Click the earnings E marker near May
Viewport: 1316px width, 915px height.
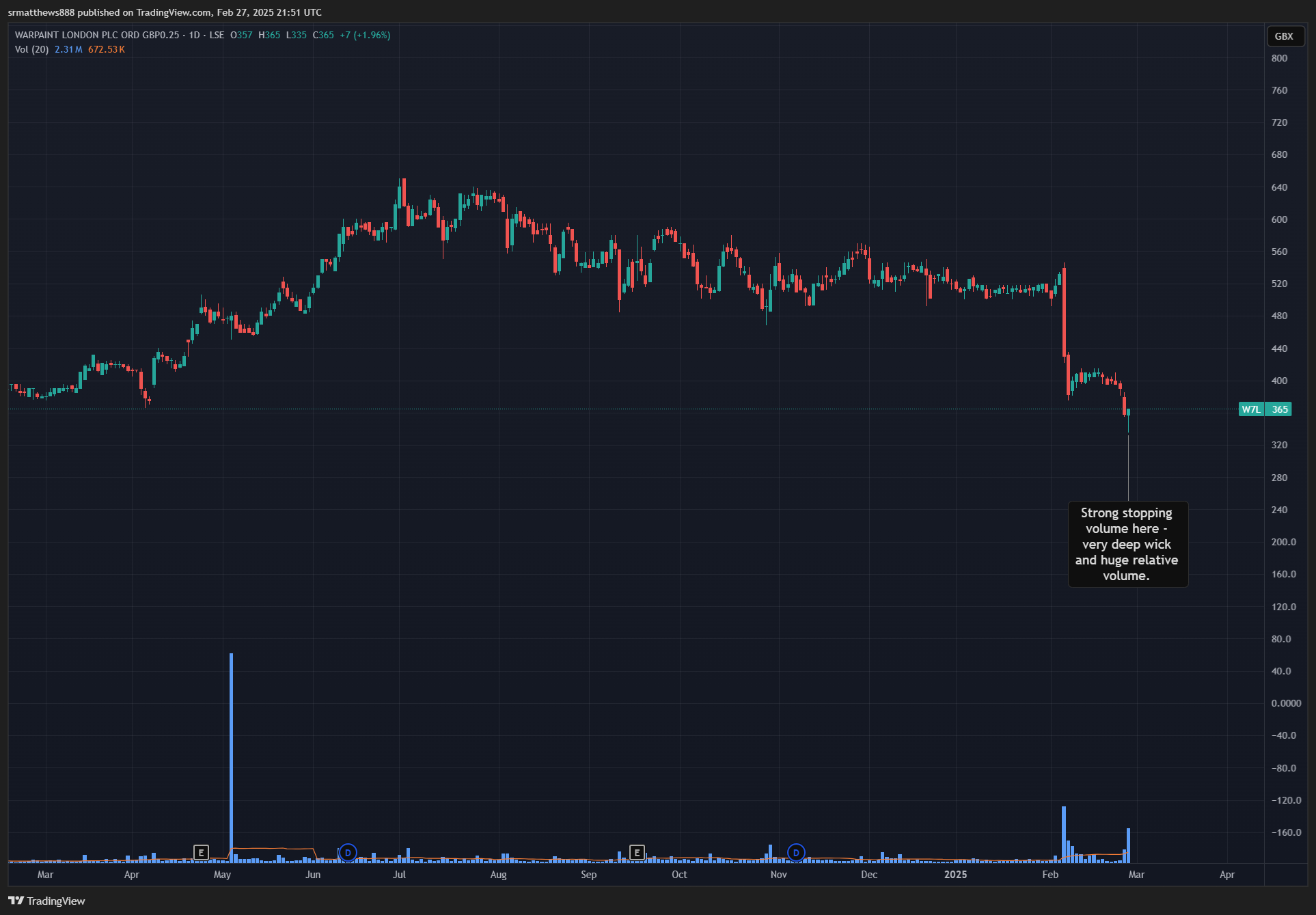(201, 852)
